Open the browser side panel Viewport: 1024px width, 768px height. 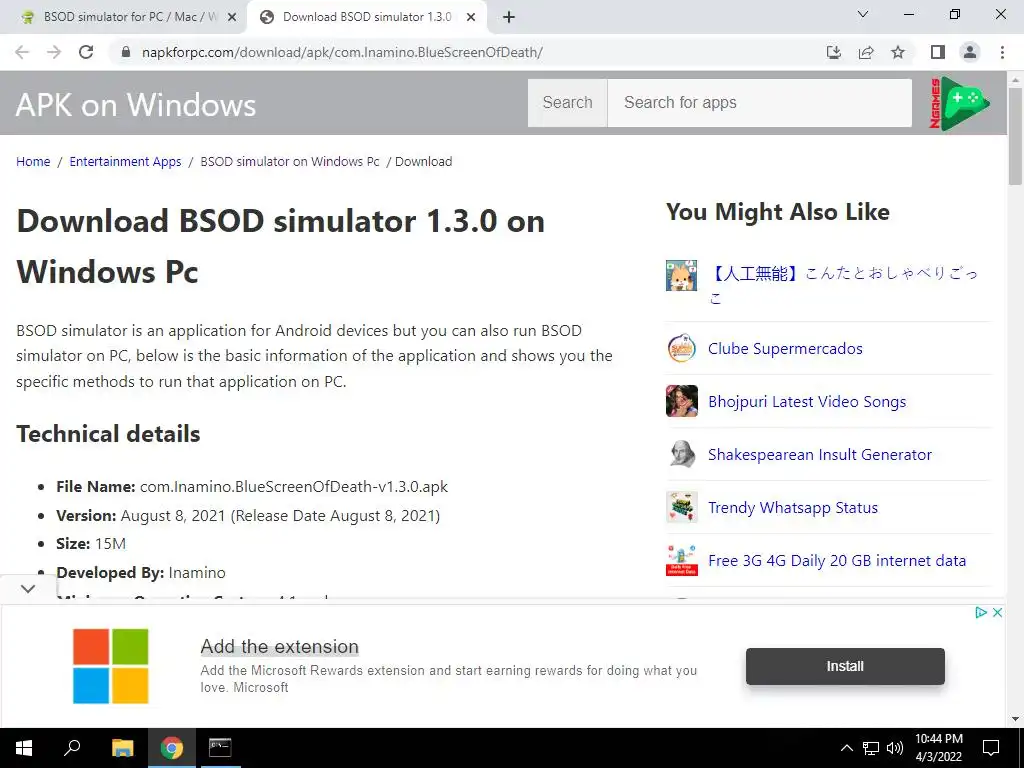pyautogui.click(x=938, y=52)
